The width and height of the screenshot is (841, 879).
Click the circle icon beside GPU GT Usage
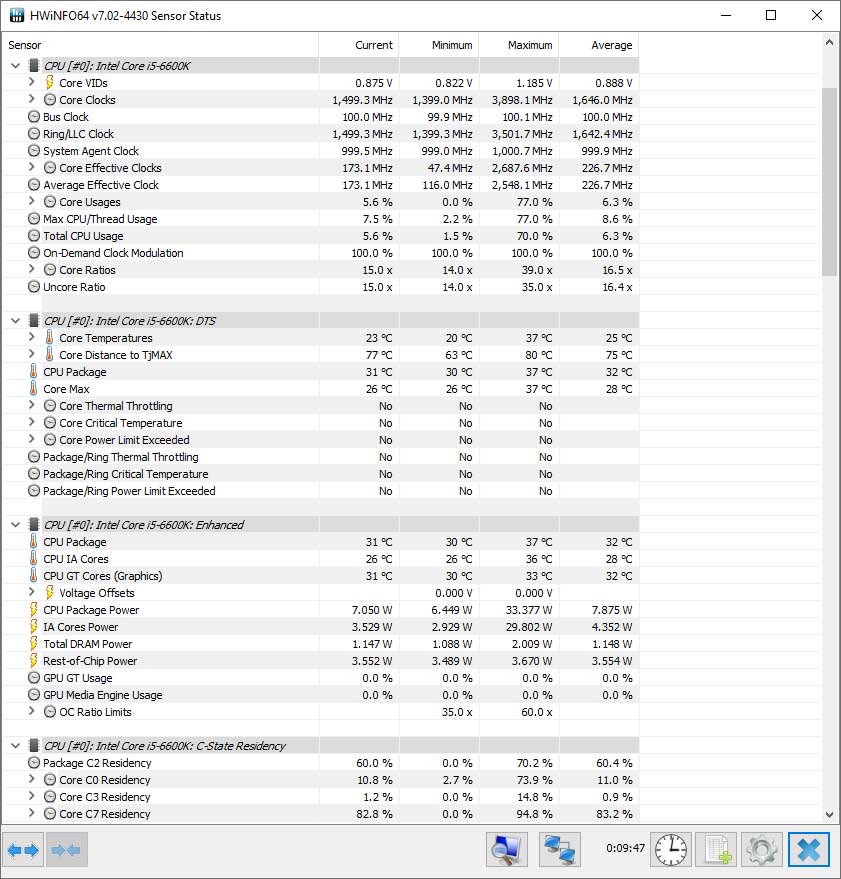[34, 678]
